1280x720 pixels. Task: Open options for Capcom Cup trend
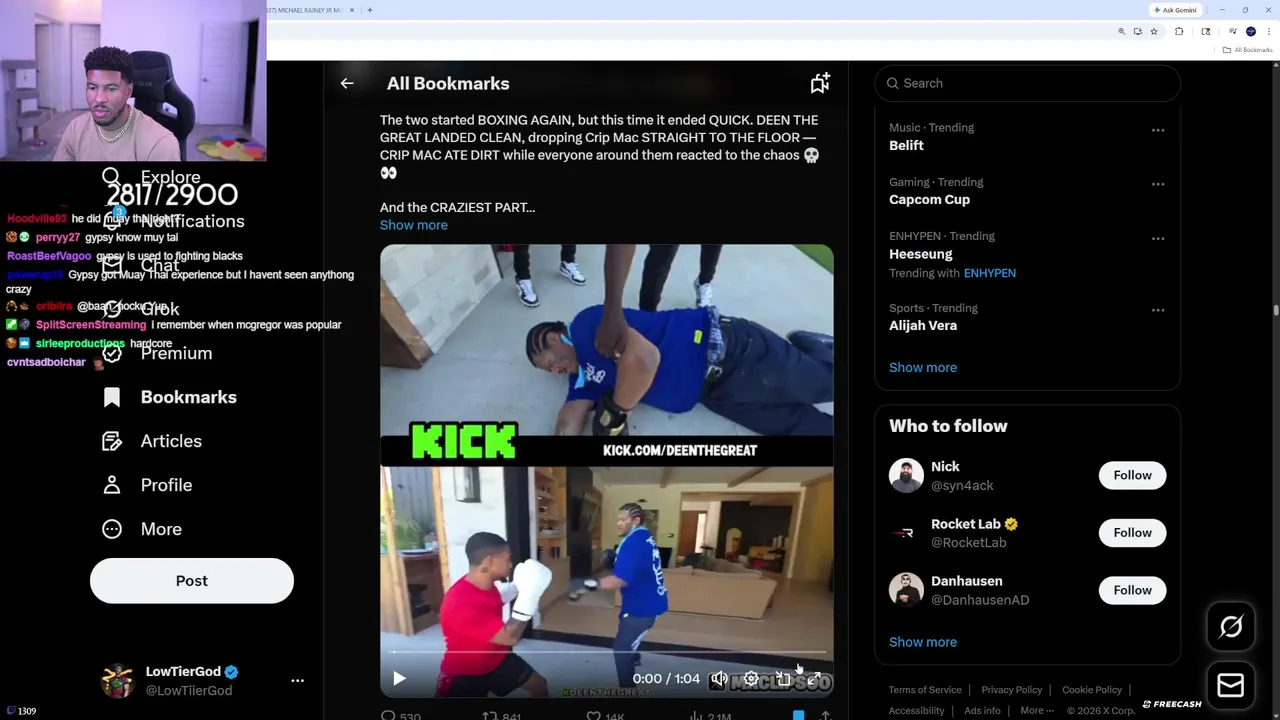[x=1158, y=184]
